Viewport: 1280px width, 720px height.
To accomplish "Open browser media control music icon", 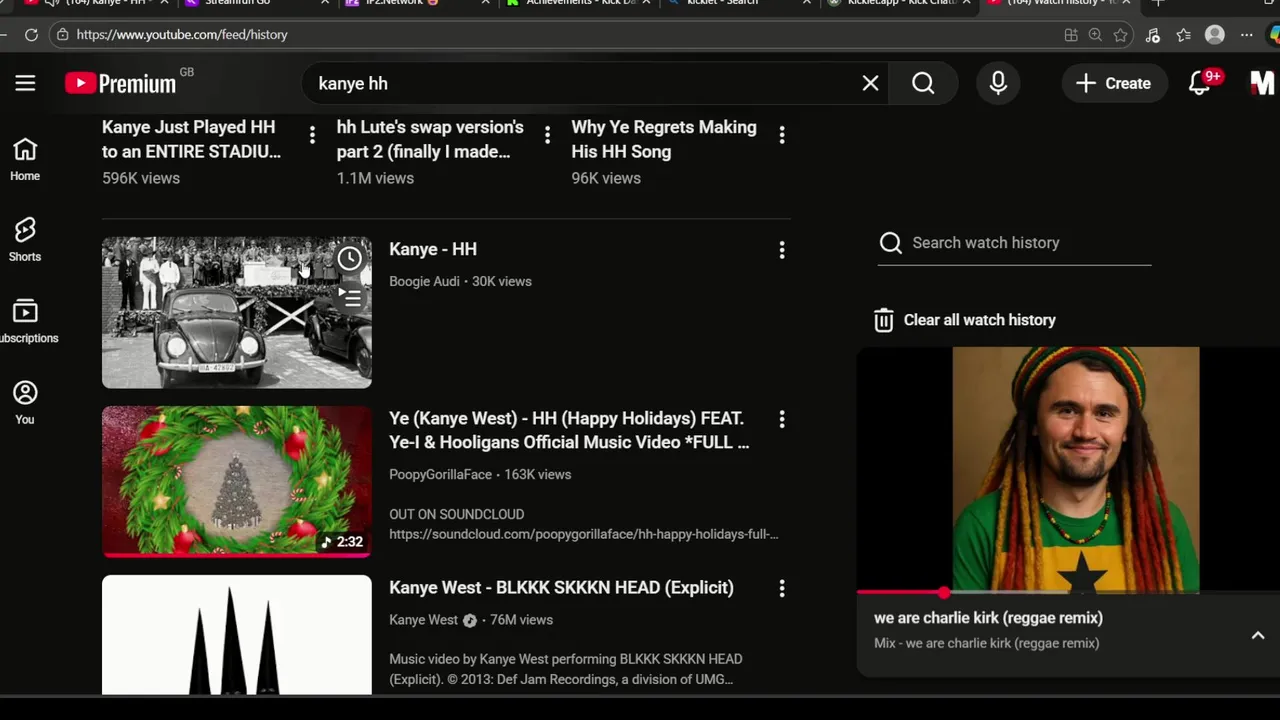I will 1153,35.
